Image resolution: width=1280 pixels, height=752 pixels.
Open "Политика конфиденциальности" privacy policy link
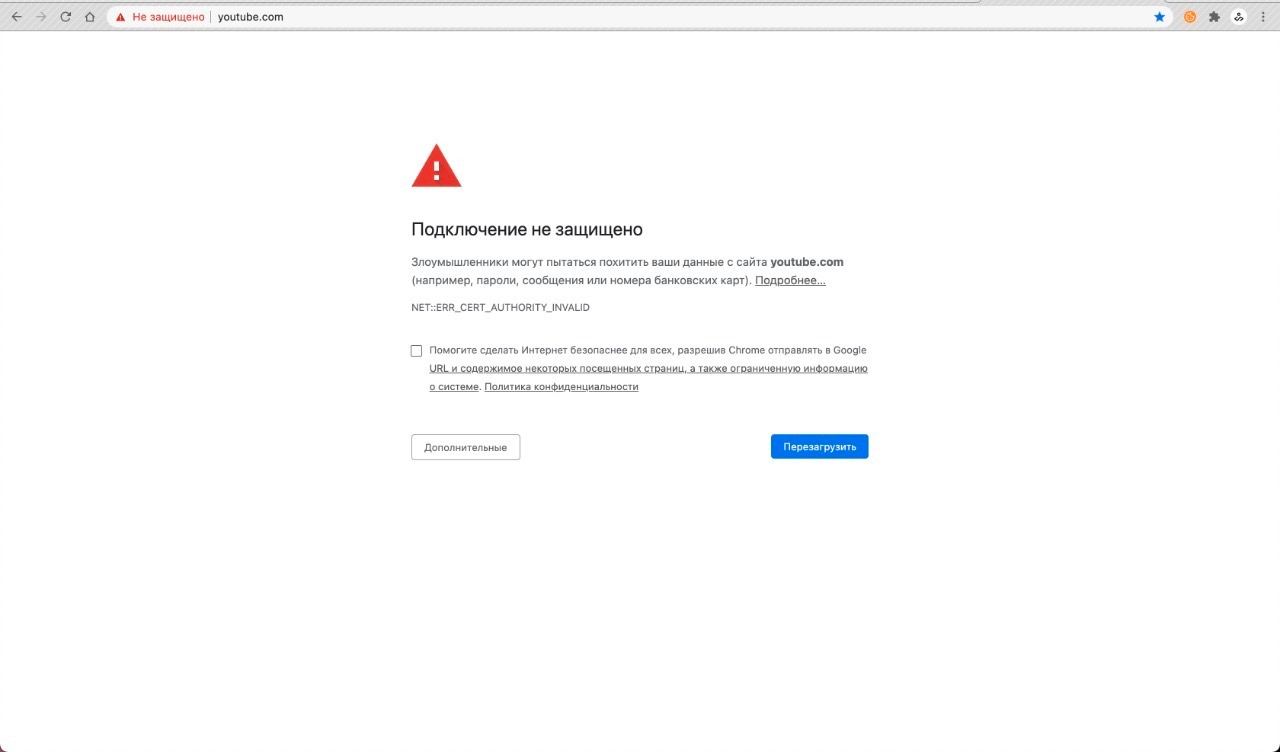pos(561,387)
